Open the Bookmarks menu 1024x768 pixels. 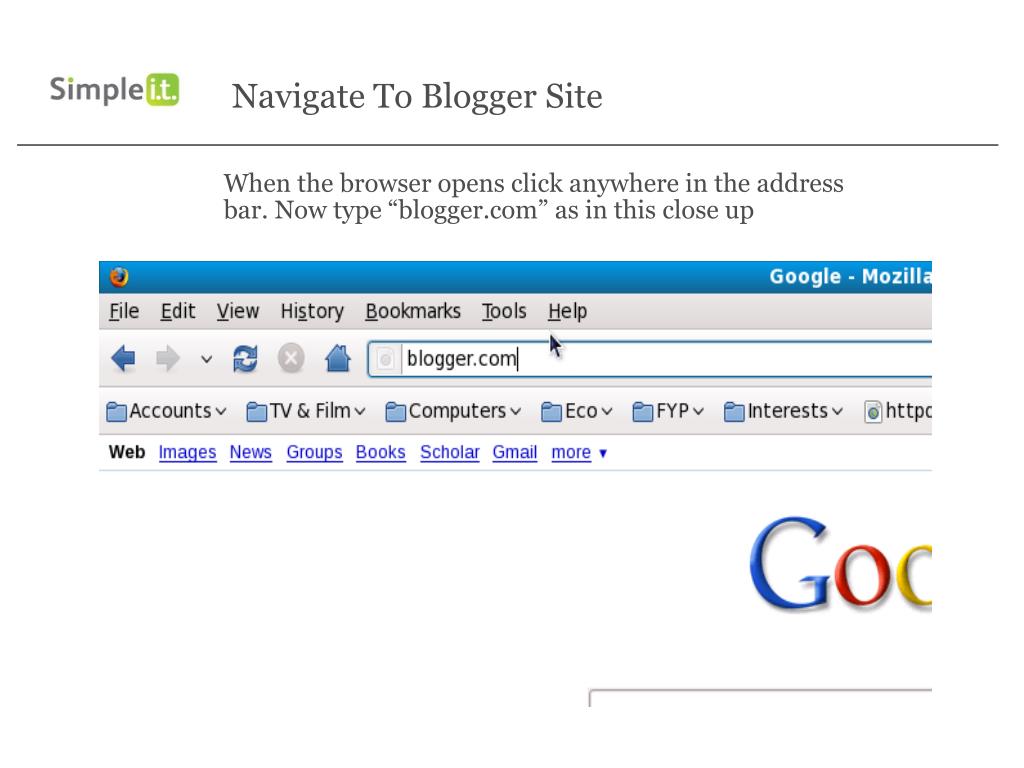(x=413, y=312)
